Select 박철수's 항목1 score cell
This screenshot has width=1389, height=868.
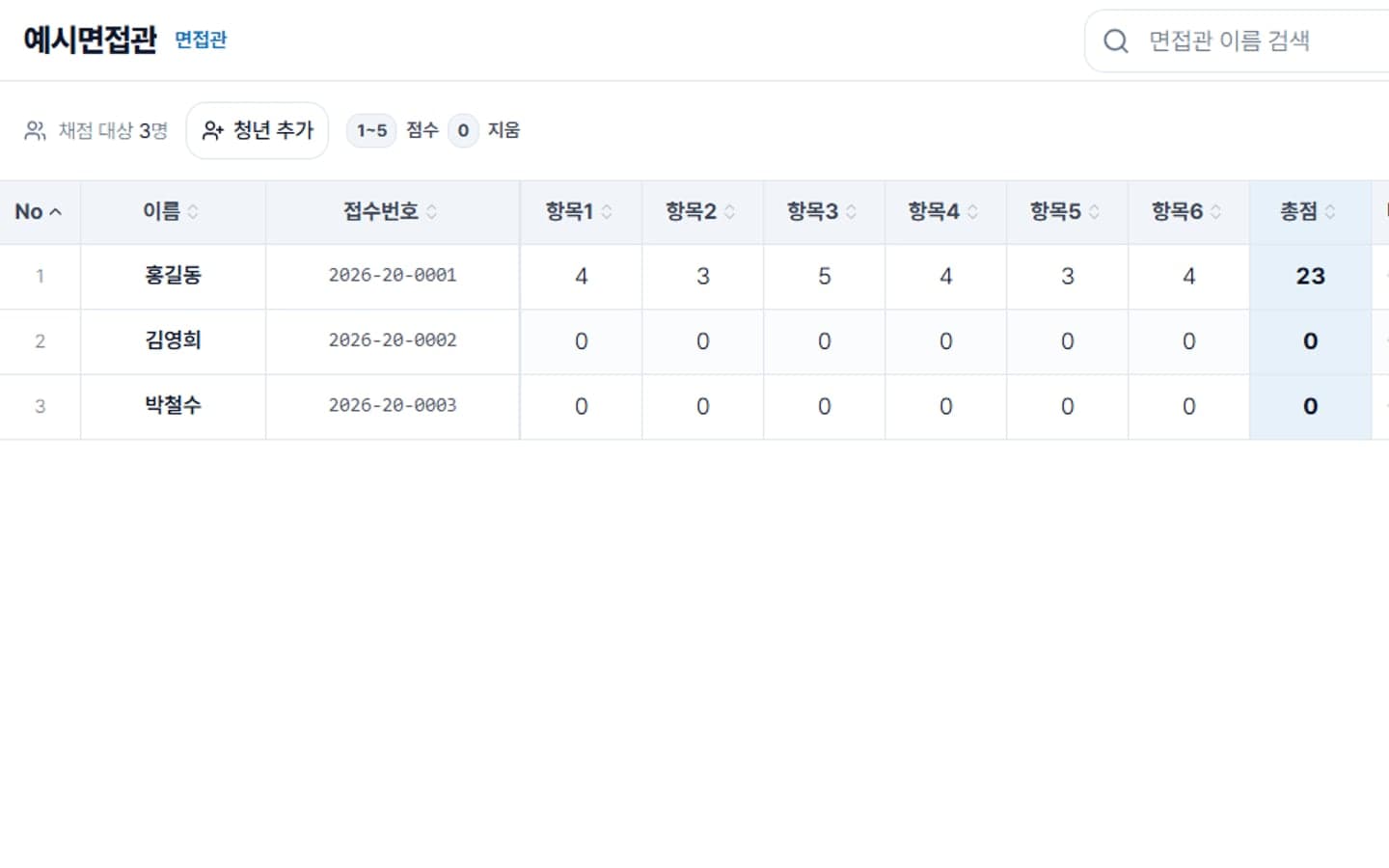click(582, 407)
